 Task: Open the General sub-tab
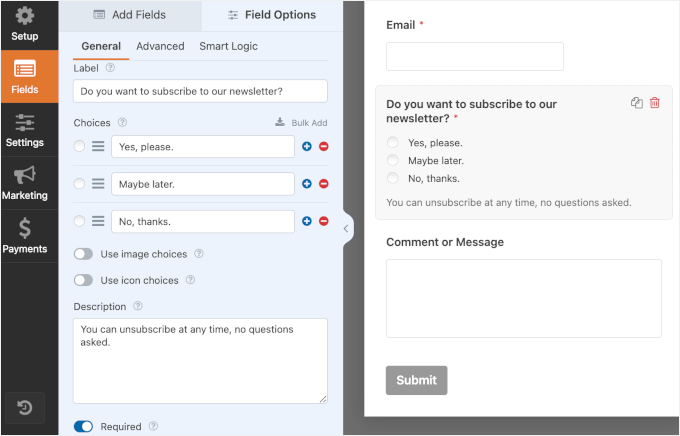[x=101, y=46]
